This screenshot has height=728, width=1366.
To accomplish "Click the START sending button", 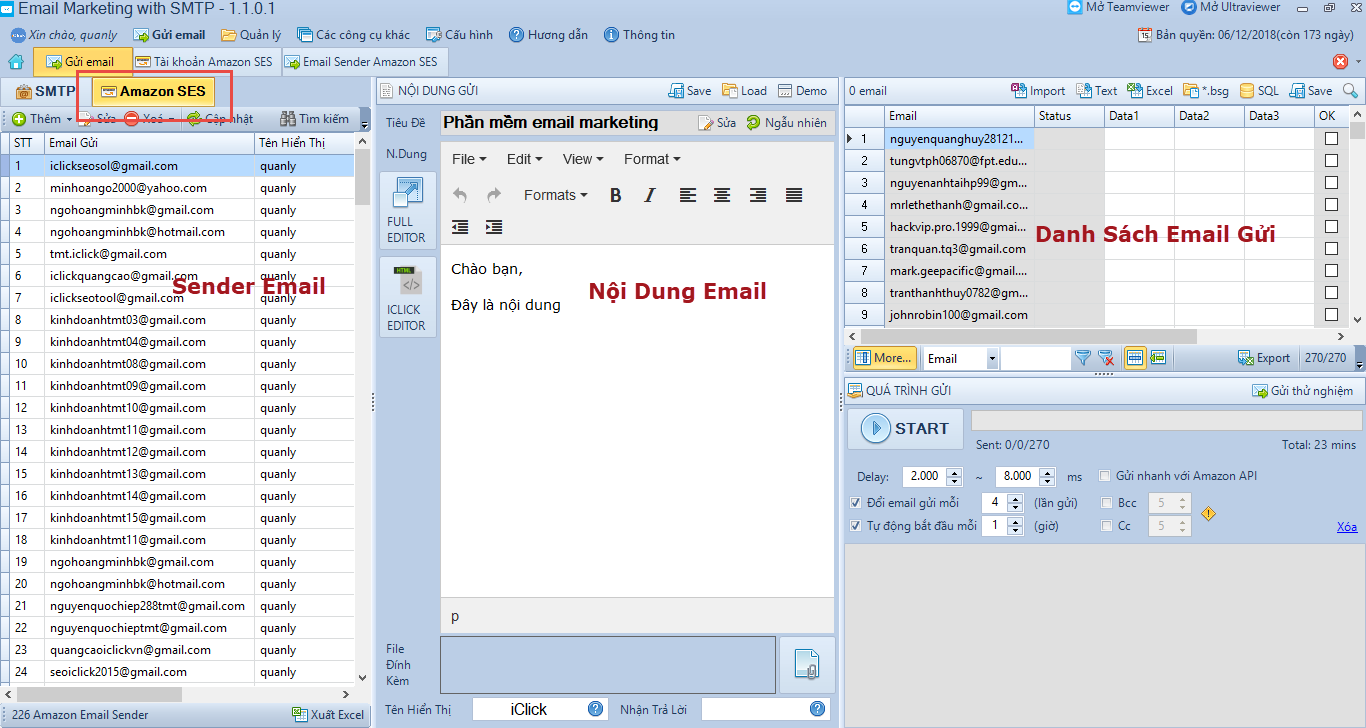I will 906,429.
